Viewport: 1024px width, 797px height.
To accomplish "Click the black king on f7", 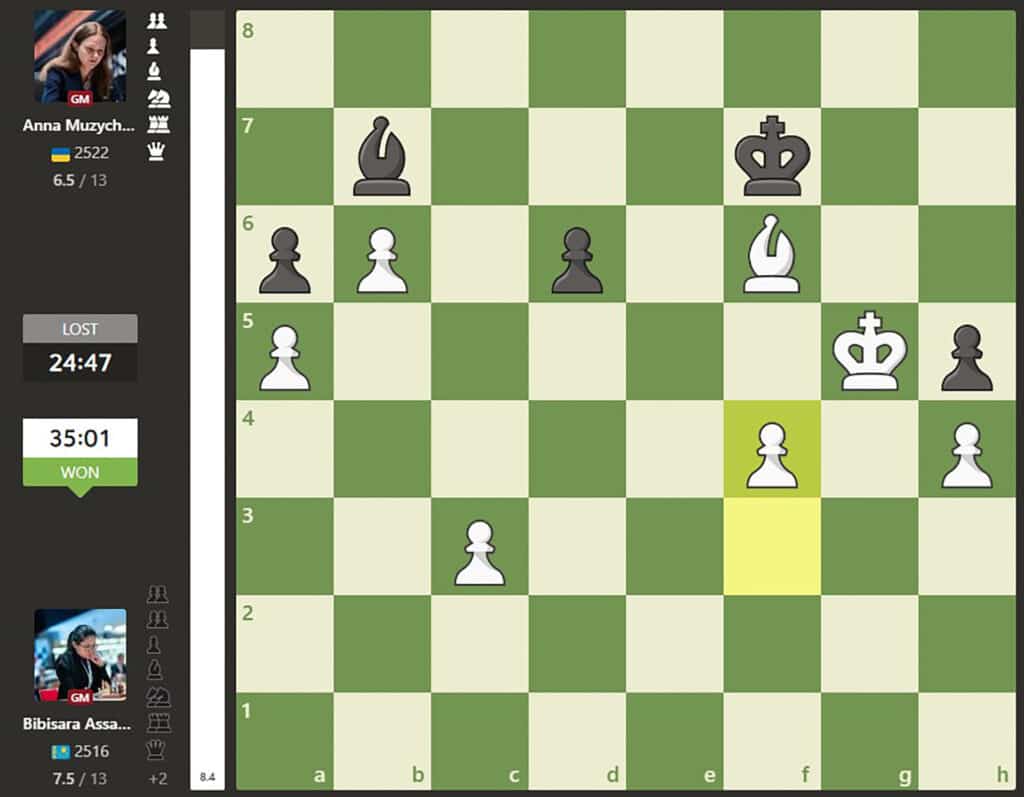I will coord(771,157).
